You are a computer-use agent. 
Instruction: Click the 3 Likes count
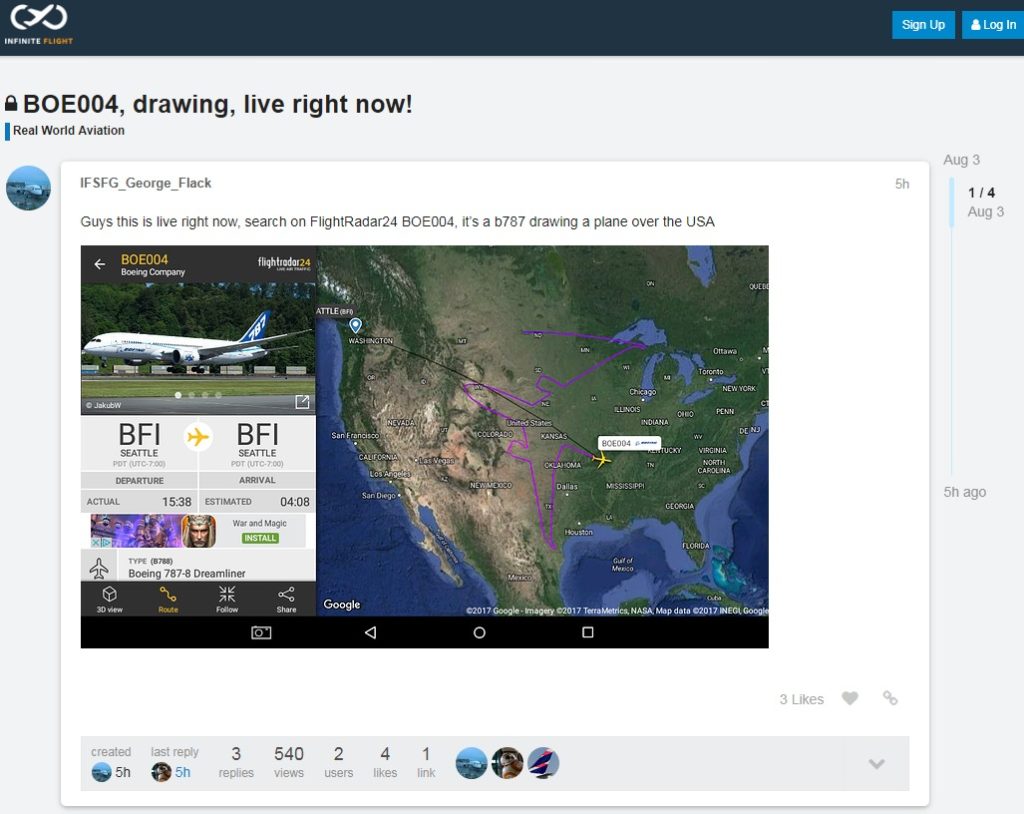tap(801, 699)
